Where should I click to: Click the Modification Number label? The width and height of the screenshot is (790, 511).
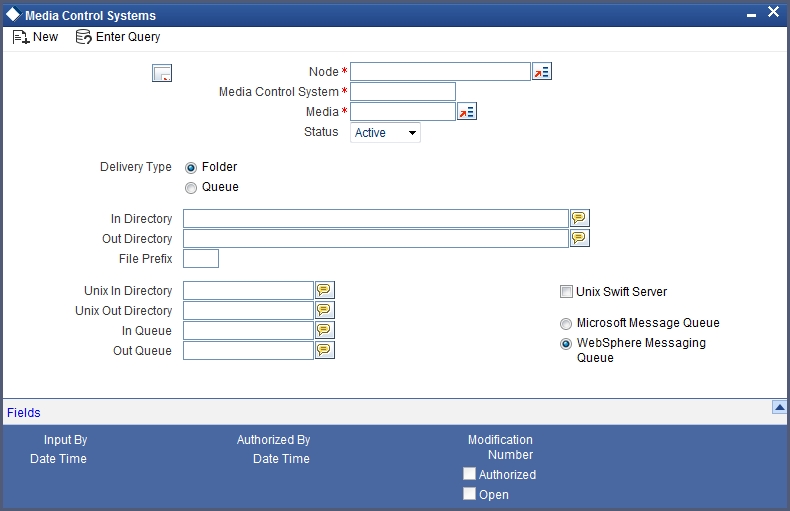pos(500,447)
